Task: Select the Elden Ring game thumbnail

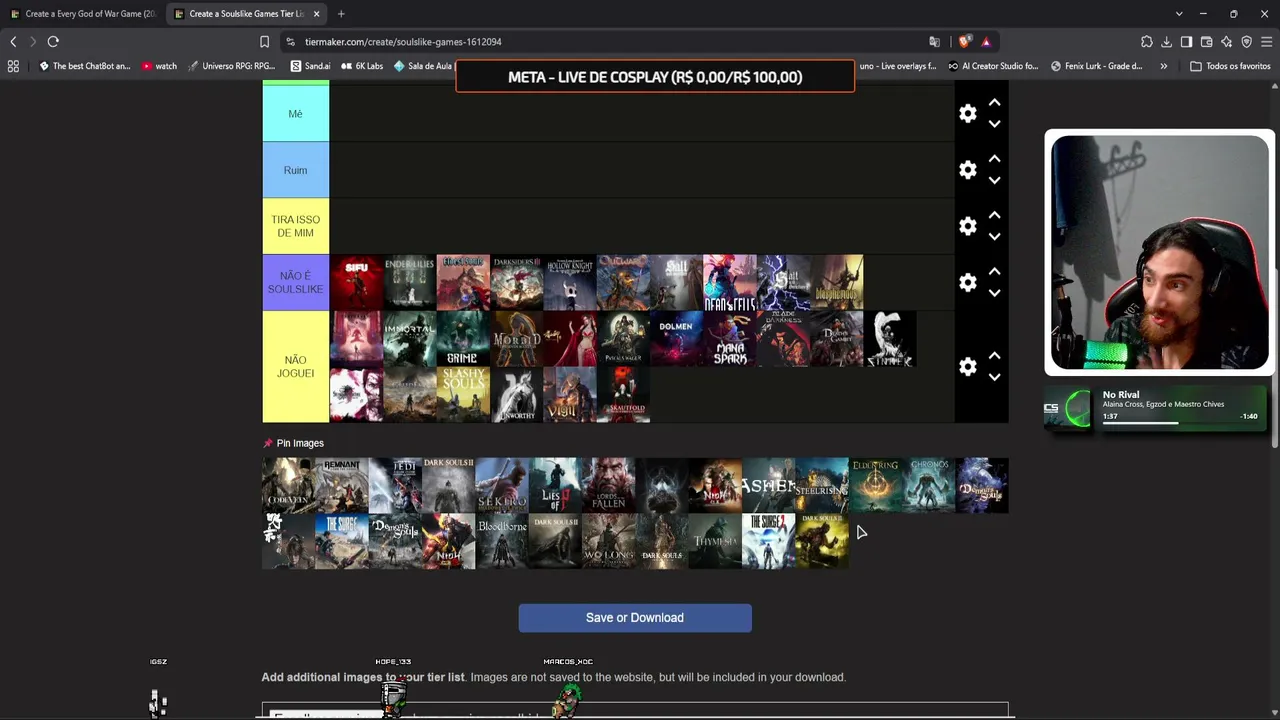Action: point(875,485)
